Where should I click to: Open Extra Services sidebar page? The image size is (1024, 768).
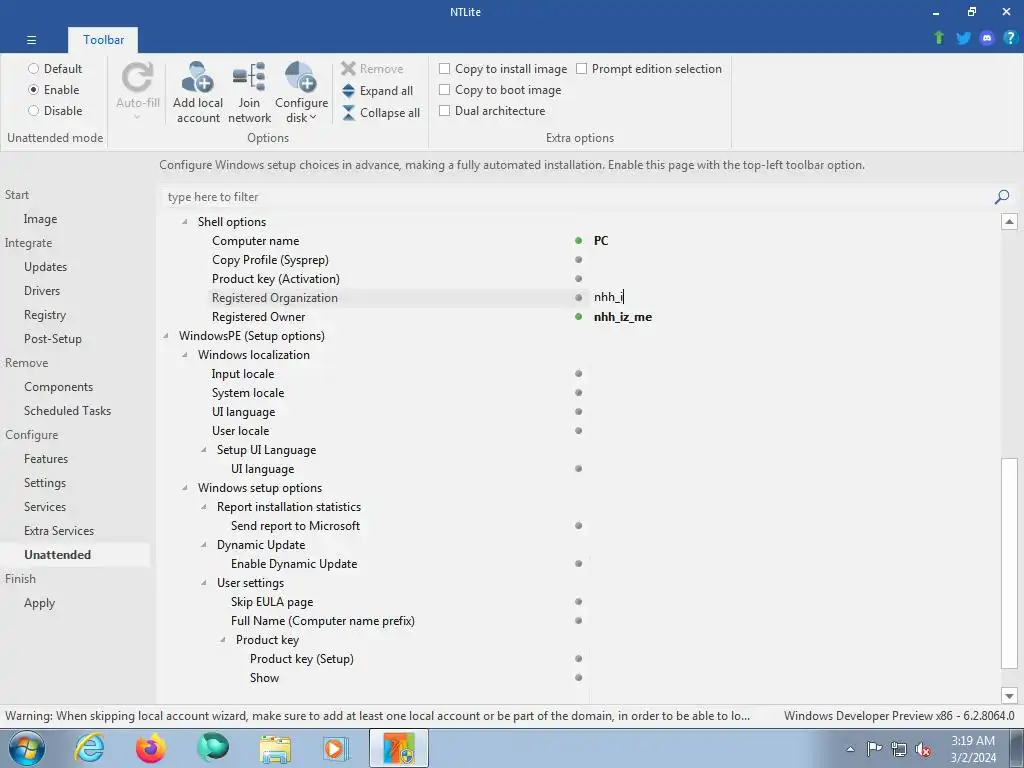click(59, 531)
